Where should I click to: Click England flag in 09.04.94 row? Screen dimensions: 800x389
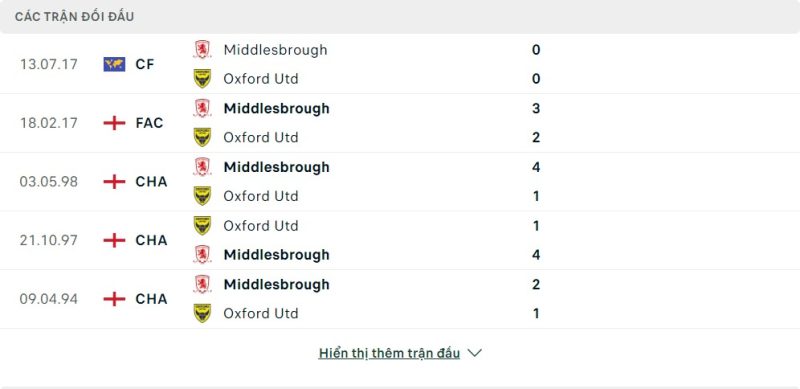click(114, 299)
